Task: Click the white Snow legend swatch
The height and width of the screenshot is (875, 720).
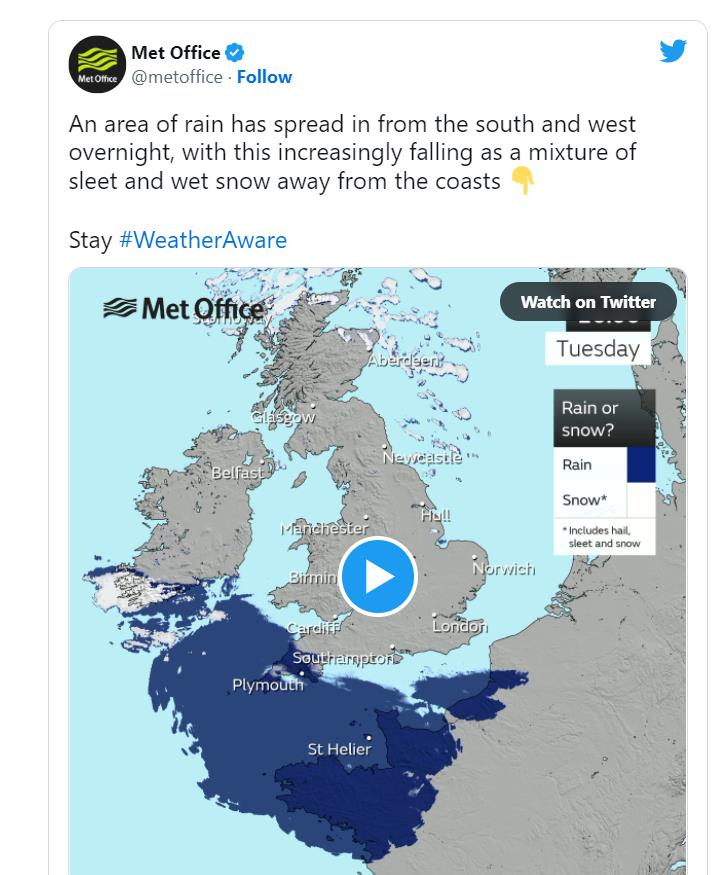Action: tap(641, 500)
